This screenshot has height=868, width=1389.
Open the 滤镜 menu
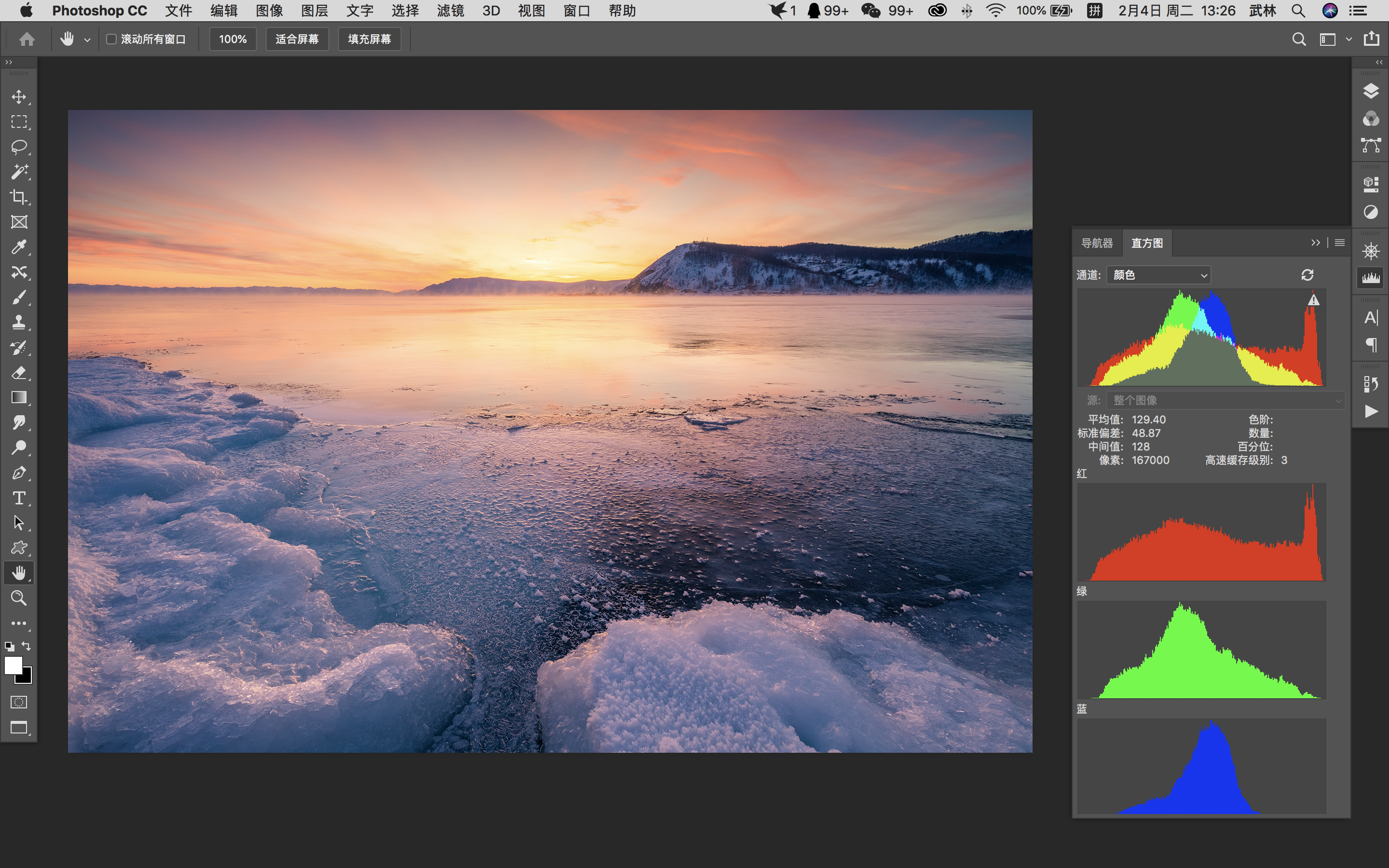tap(450, 10)
